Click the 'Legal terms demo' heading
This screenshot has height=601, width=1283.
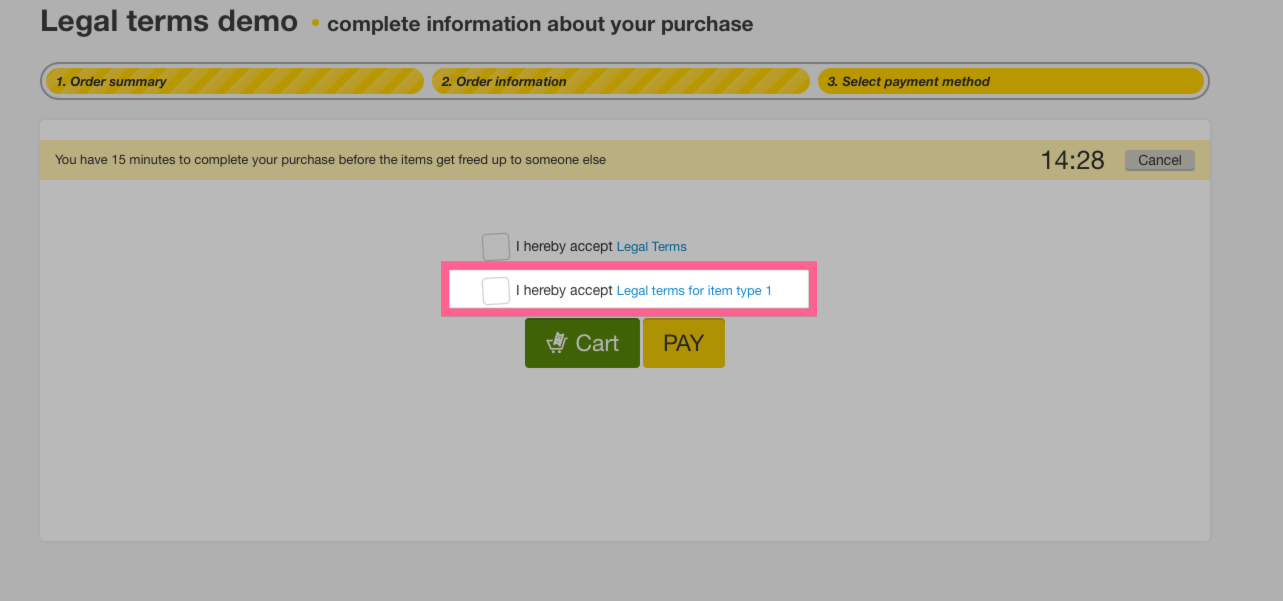(169, 21)
